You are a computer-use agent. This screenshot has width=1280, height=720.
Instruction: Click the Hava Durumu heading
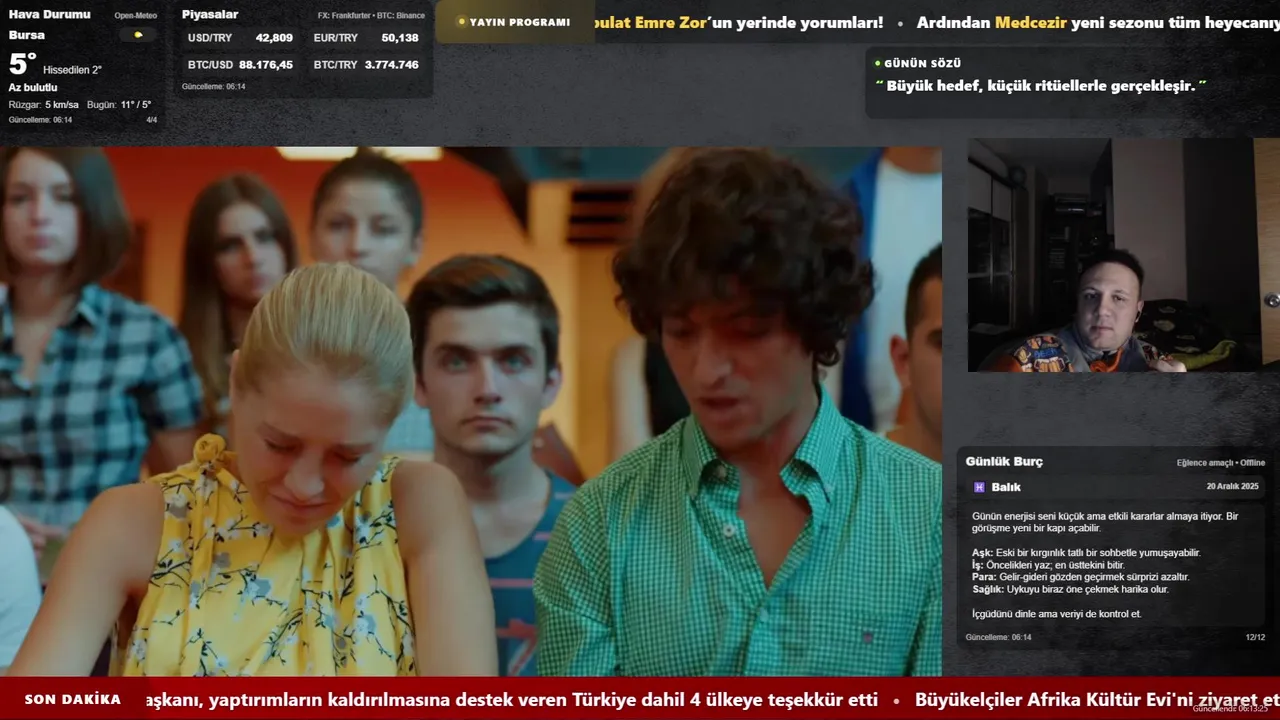coord(49,14)
